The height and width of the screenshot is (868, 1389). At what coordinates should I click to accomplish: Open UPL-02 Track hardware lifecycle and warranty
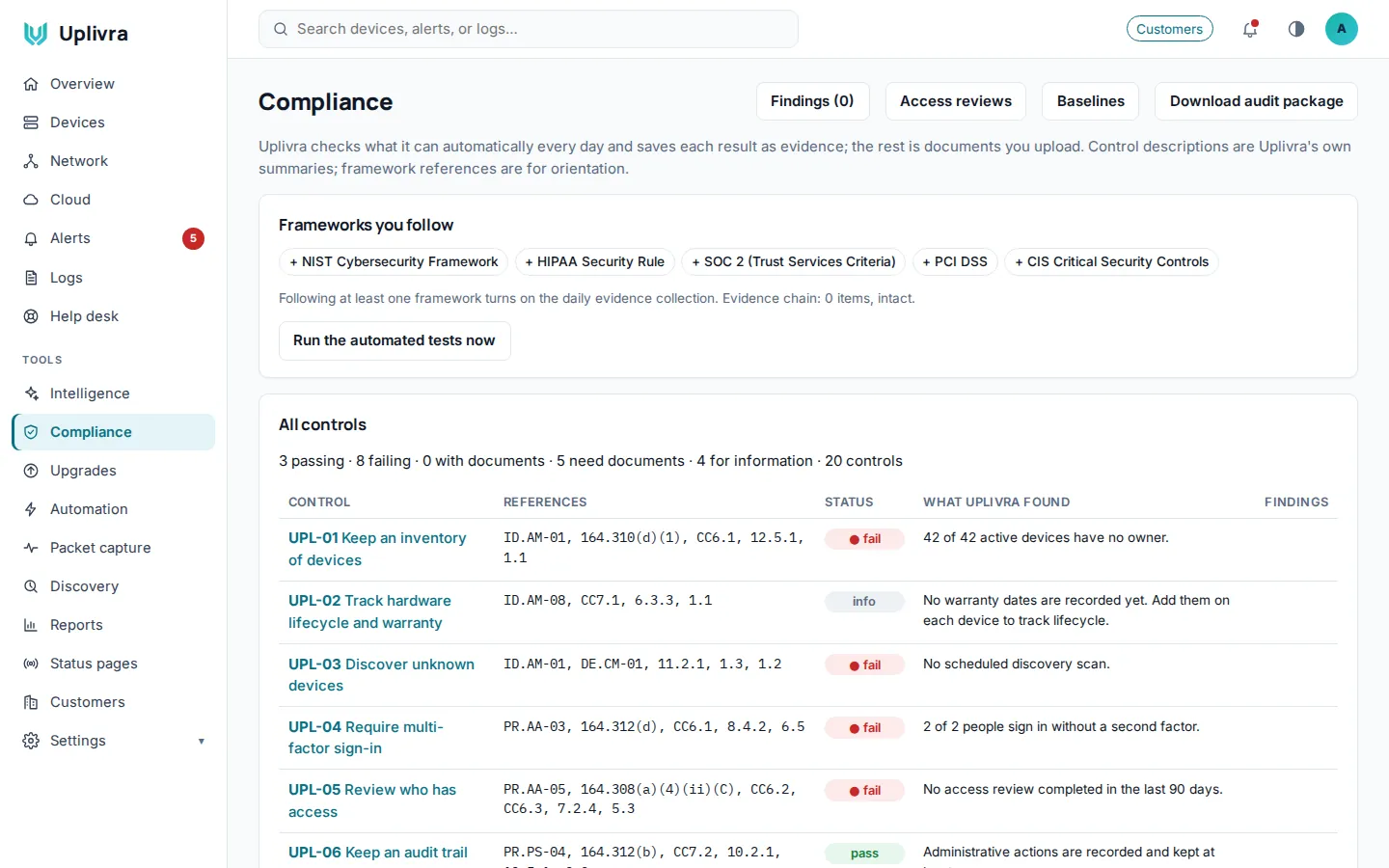[x=369, y=611]
